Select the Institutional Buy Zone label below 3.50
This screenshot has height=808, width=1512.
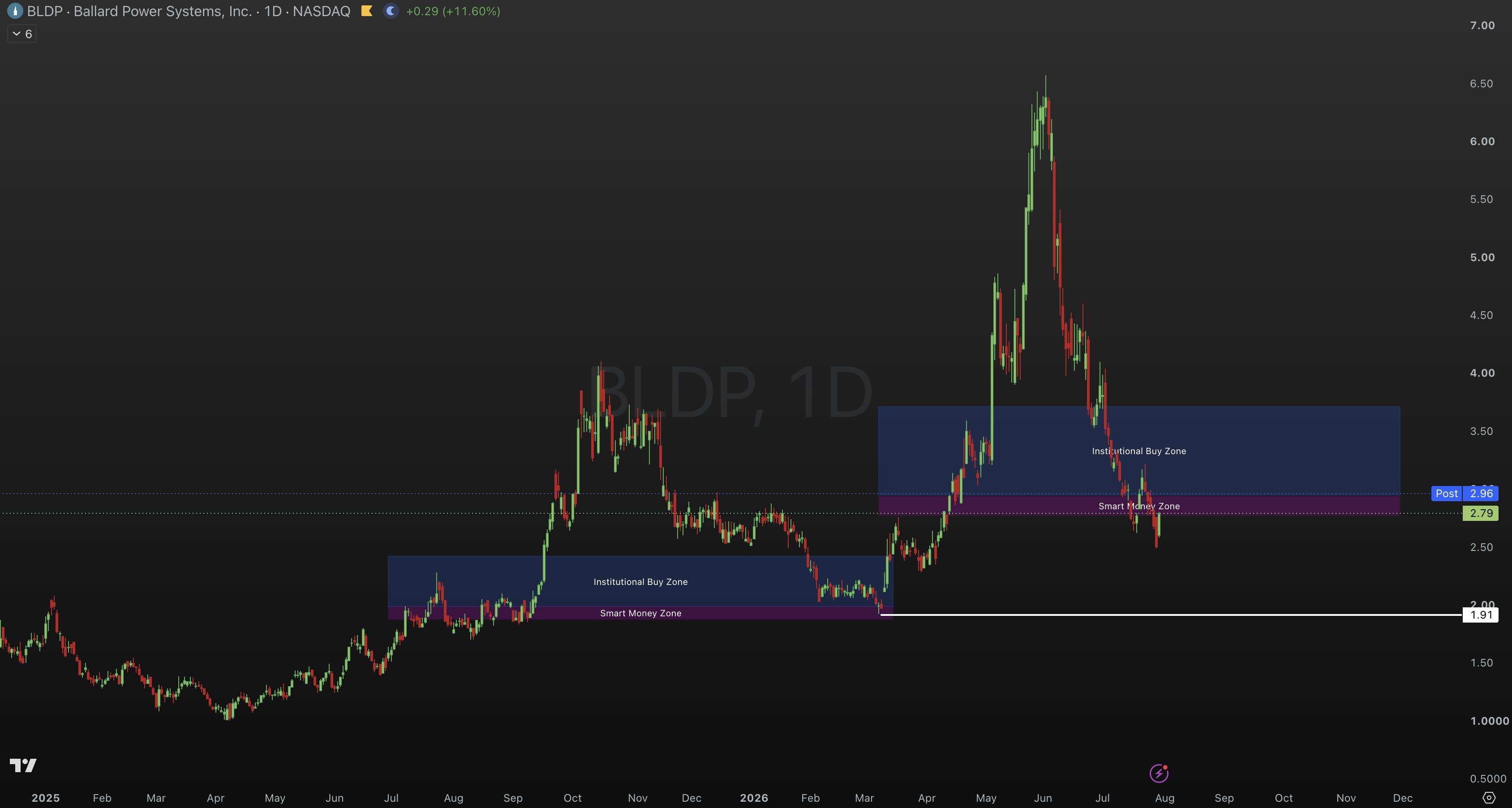[1138, 451]
